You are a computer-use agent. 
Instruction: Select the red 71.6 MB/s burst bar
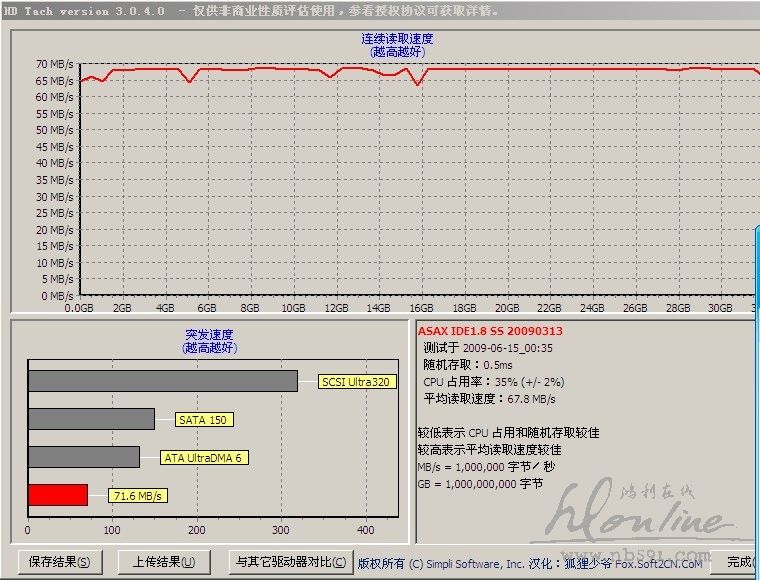(x=57, y=495)
